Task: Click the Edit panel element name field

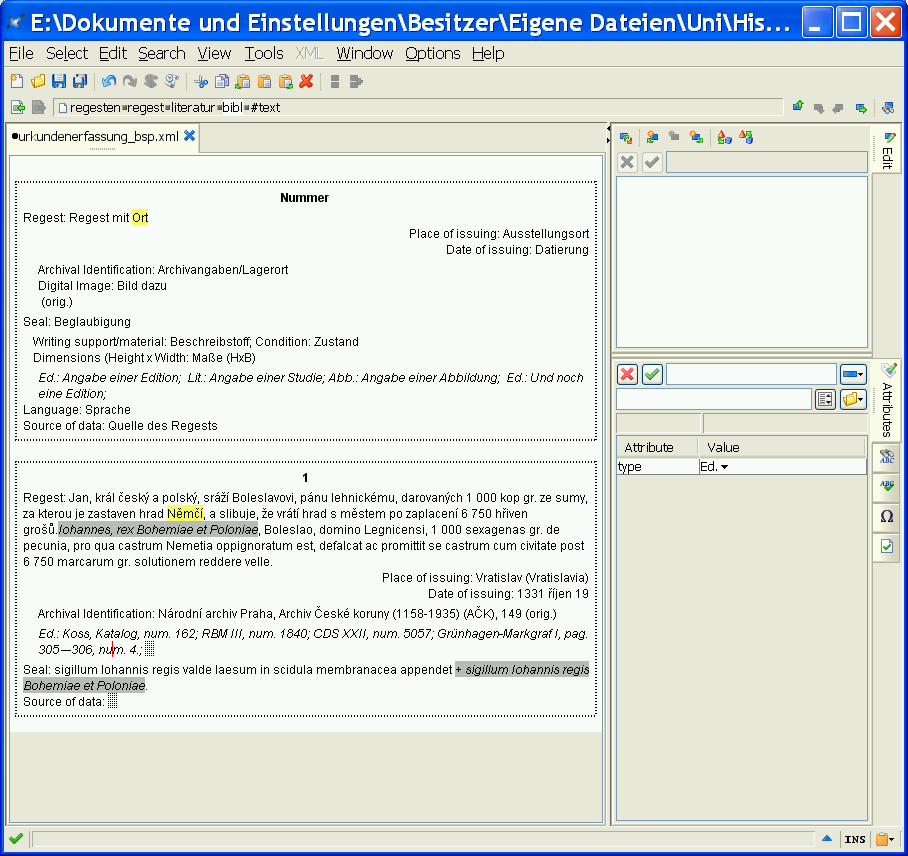Action: point(767,162)
